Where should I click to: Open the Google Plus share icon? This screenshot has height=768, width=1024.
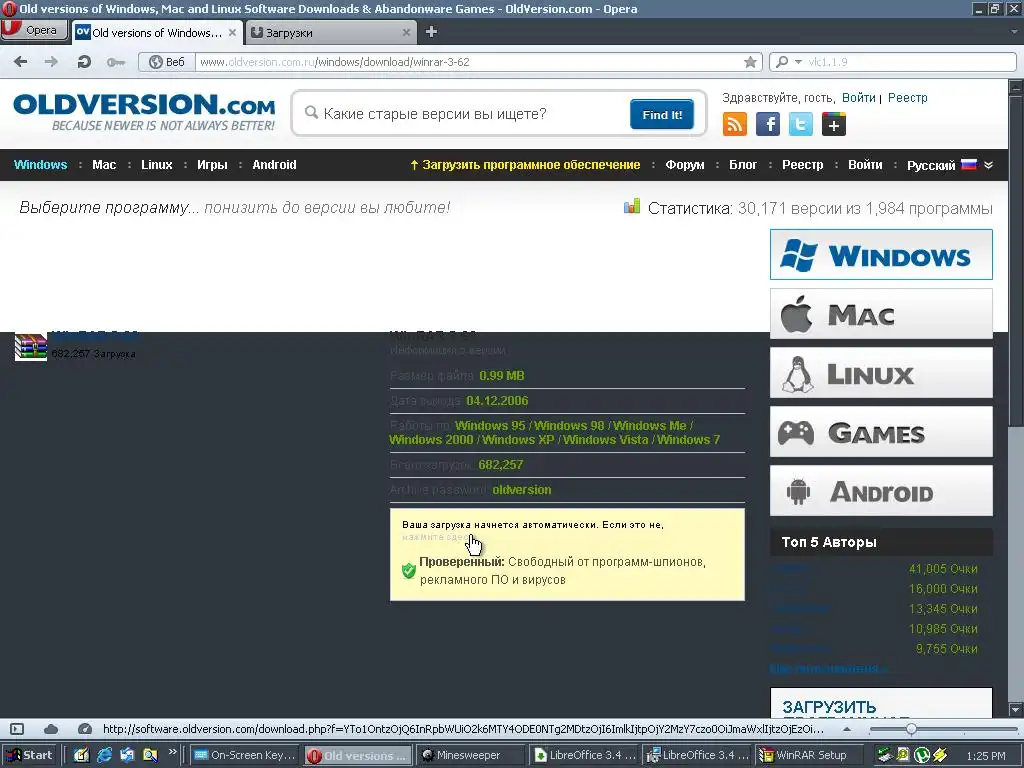pos(833,124)
